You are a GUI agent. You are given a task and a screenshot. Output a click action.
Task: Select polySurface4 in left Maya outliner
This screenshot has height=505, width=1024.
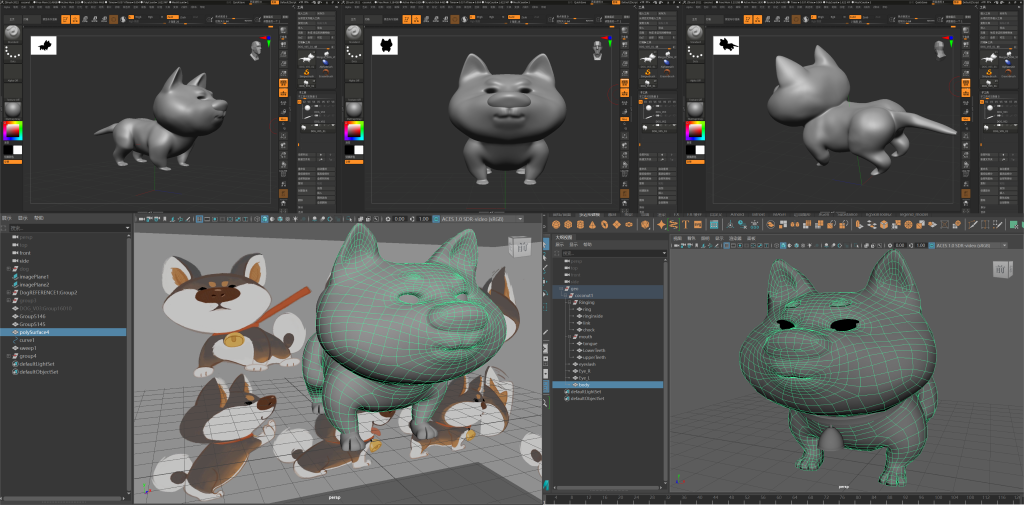coord(63,332)
